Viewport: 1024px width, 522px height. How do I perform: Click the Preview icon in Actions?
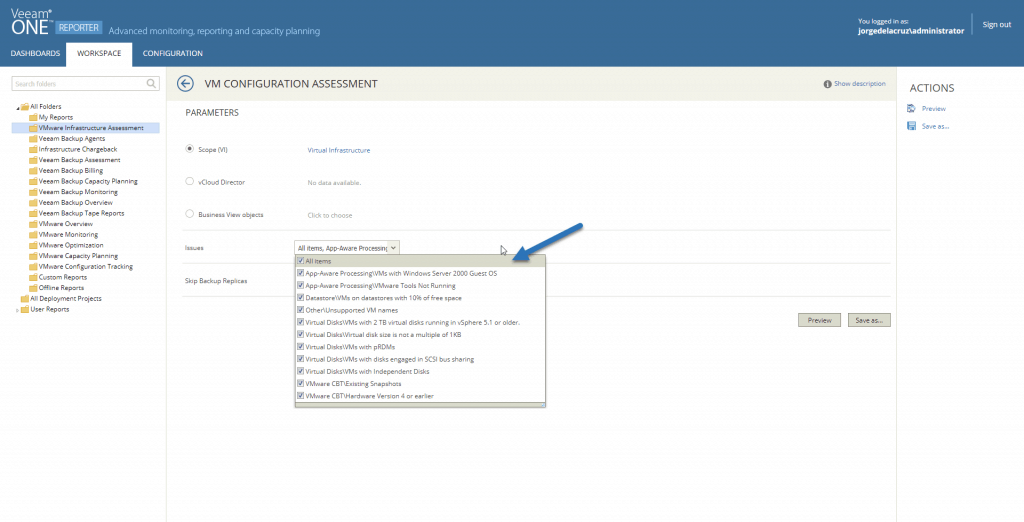(912, 108)
